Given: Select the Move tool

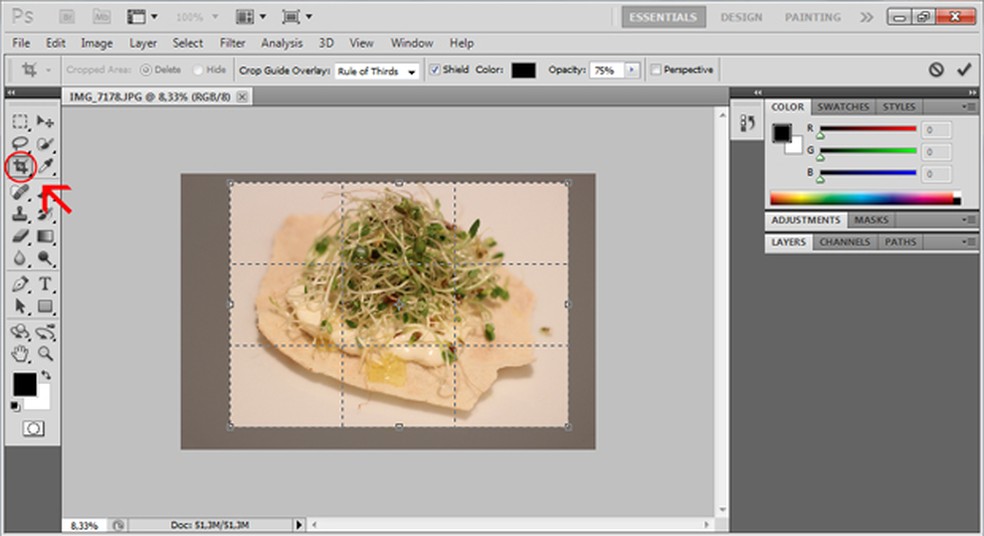Looking at the screenshot, I should coord(45,121).
